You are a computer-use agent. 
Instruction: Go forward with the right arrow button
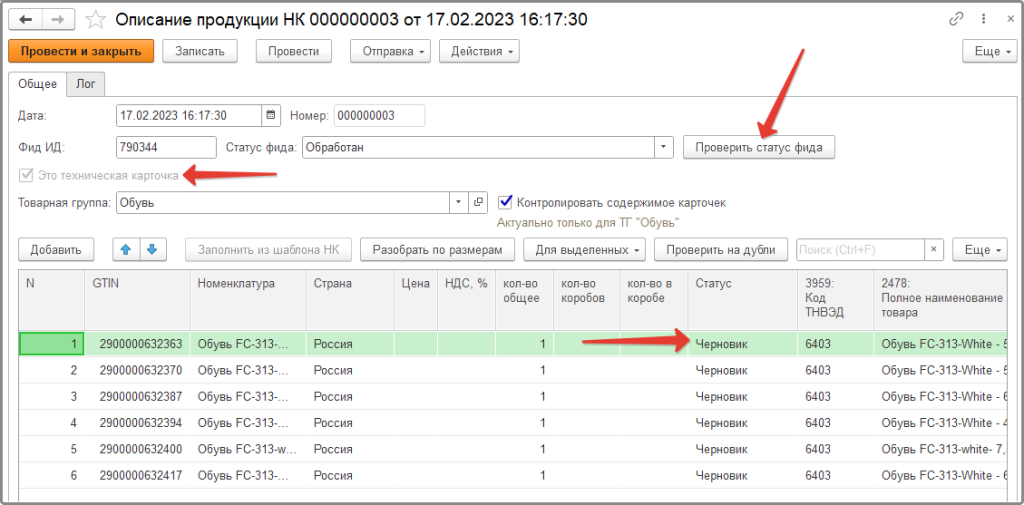[x=58, y=20]
